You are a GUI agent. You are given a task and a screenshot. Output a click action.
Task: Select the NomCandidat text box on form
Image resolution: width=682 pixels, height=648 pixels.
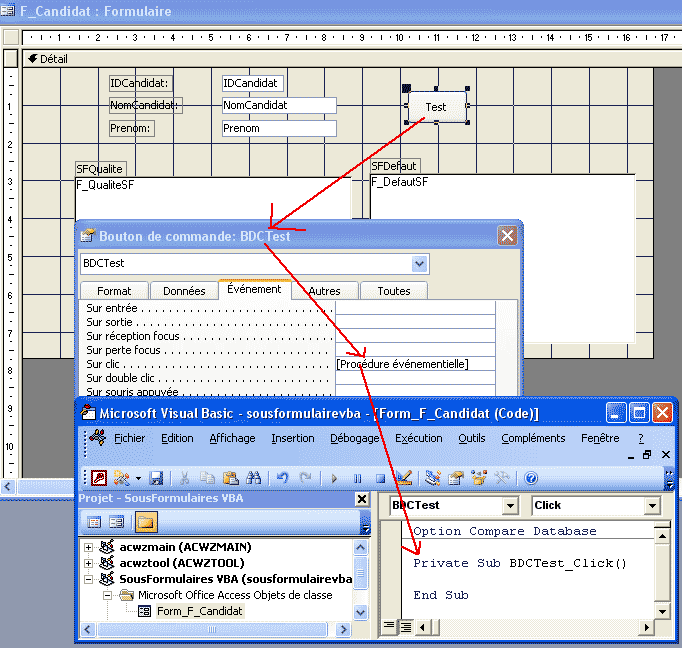(x=279, y=105)
